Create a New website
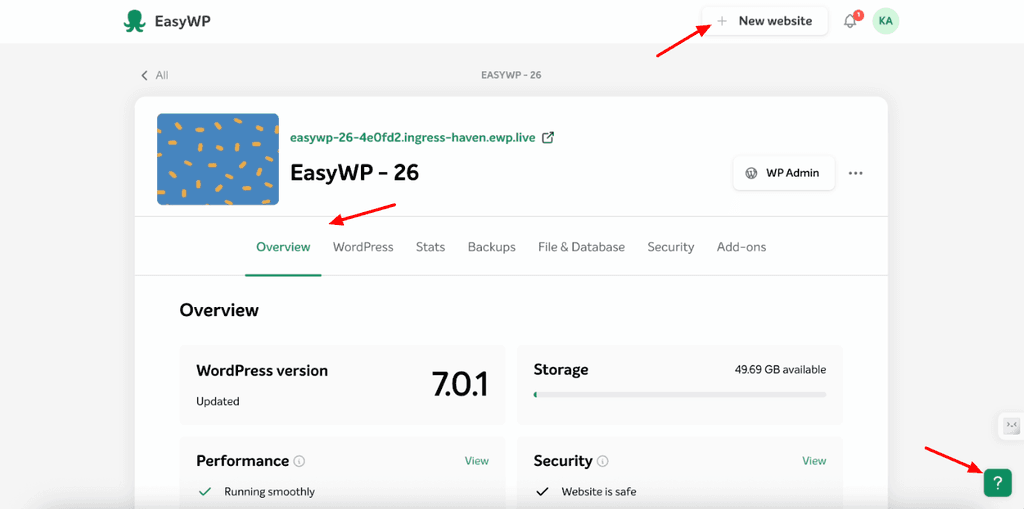The height and width of the screenshot is (509, 1024). [765, 21]
